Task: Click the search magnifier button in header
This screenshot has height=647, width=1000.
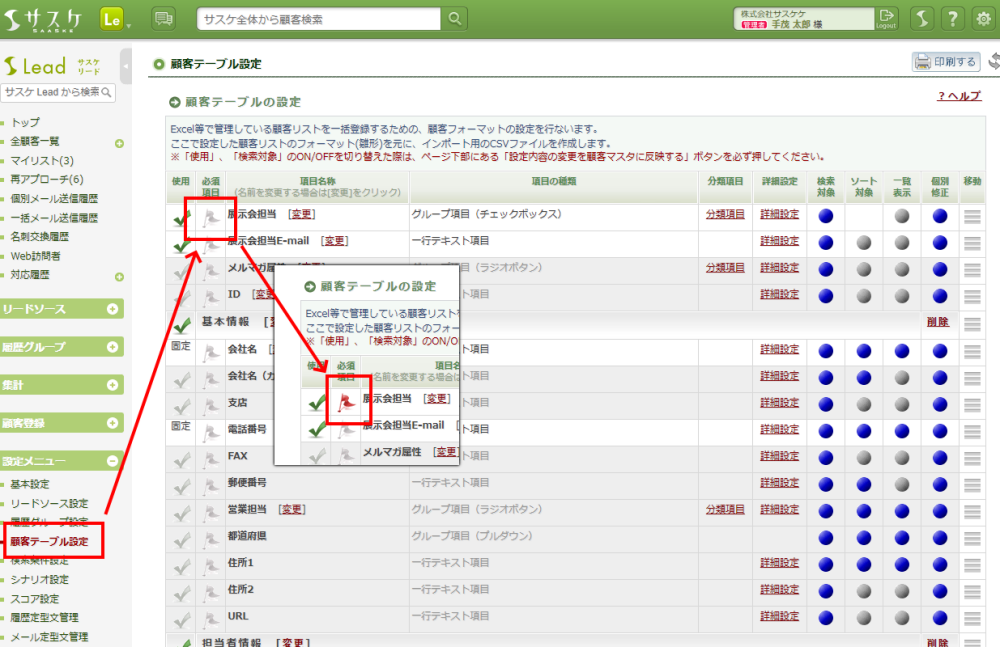Action: pos(455,18)
